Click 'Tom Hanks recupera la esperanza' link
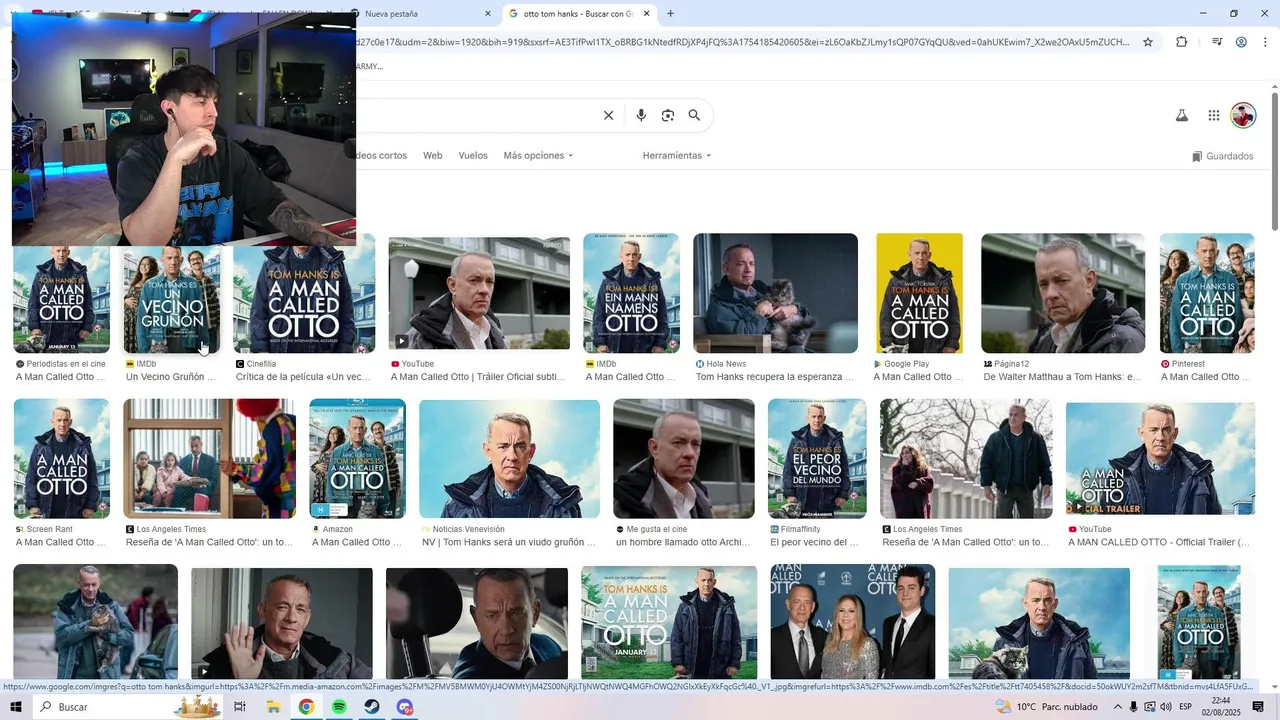The width and height of the screenshot is (1280, 720). click(x=774, y=377)
